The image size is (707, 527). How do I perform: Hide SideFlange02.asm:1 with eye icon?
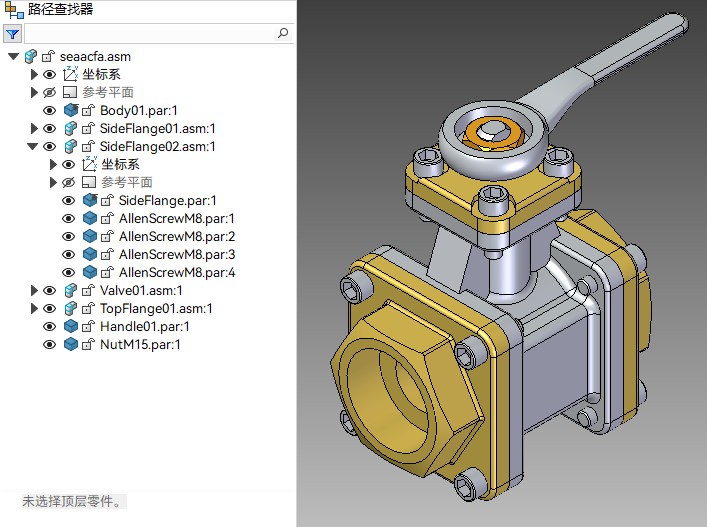[50, 147]
